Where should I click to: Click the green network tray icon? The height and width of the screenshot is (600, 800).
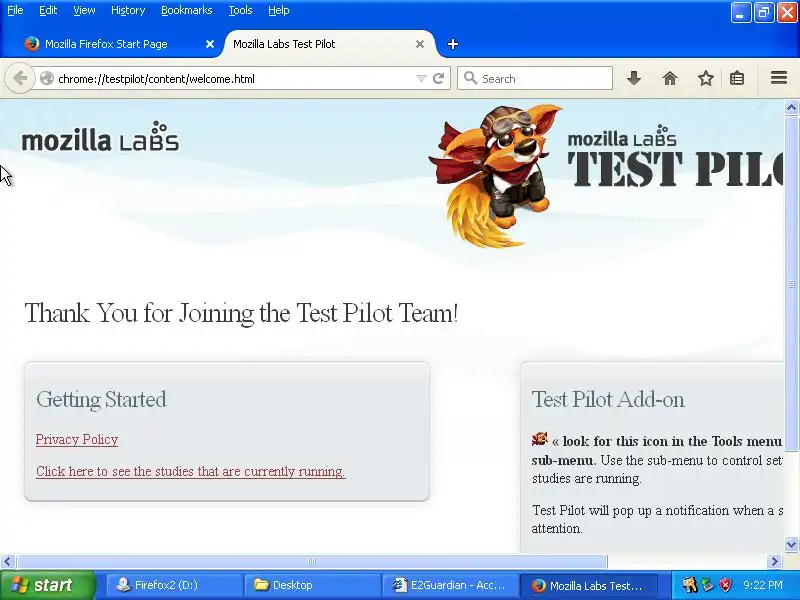click(707, 585)
